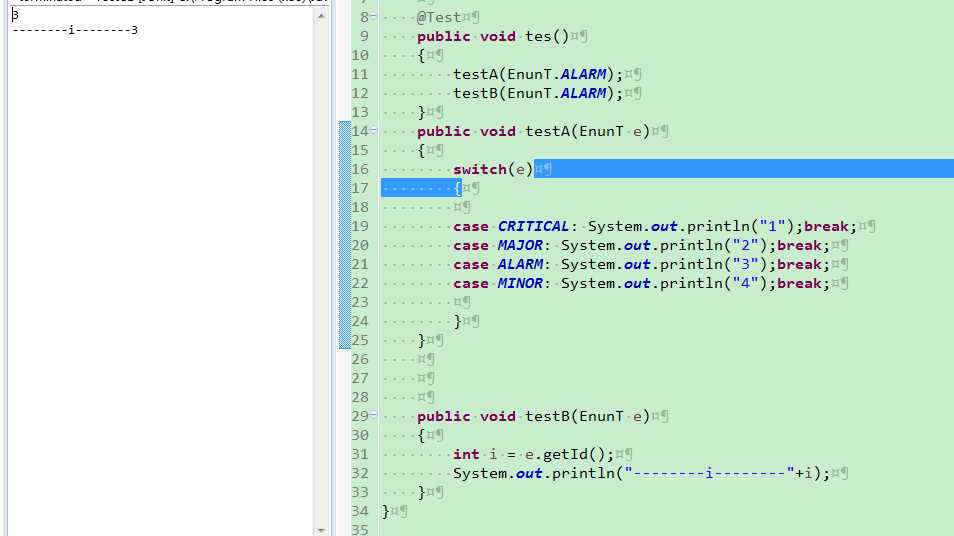Click the case MINOR line
The width and height of the screenshot is (954, 536).
pyautogui.click(x=641, y=284)
